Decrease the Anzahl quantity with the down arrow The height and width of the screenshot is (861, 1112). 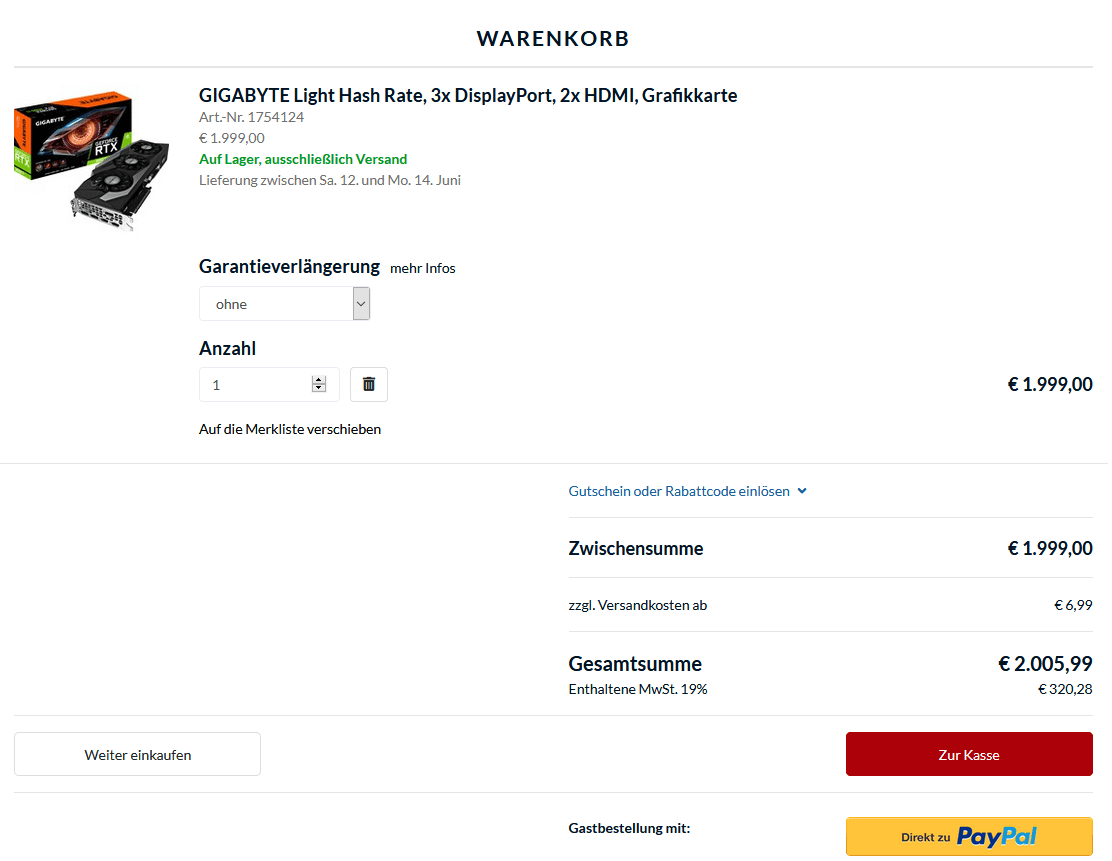coord(319,389)
